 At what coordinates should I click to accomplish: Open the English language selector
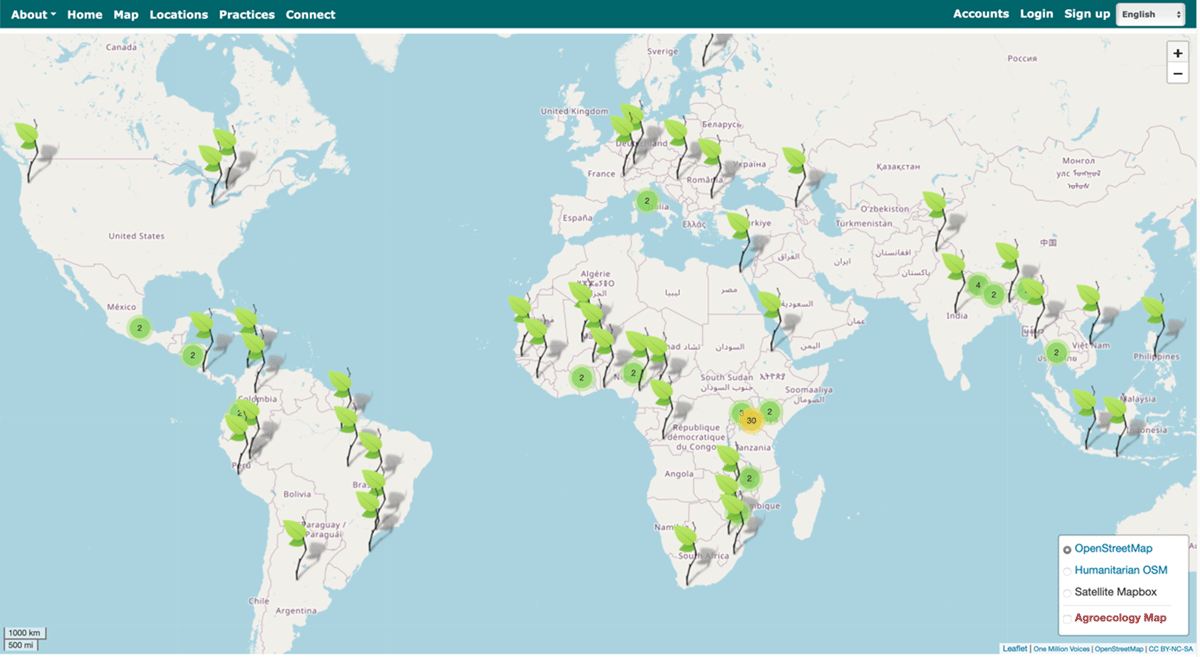click(x=1150, y=14)
